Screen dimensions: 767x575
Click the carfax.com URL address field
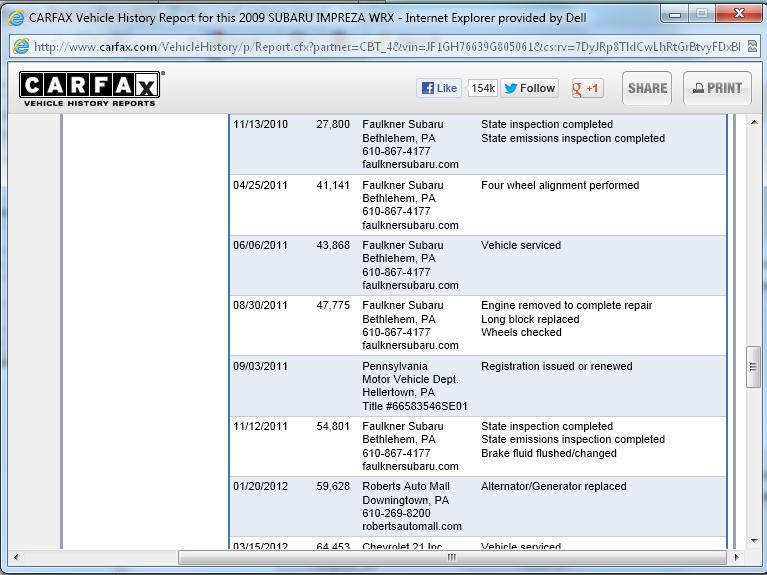386,47
